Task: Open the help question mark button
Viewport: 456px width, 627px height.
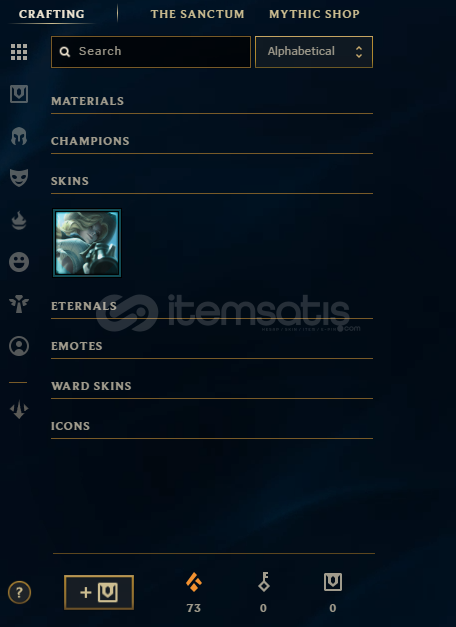Action: 19,592
